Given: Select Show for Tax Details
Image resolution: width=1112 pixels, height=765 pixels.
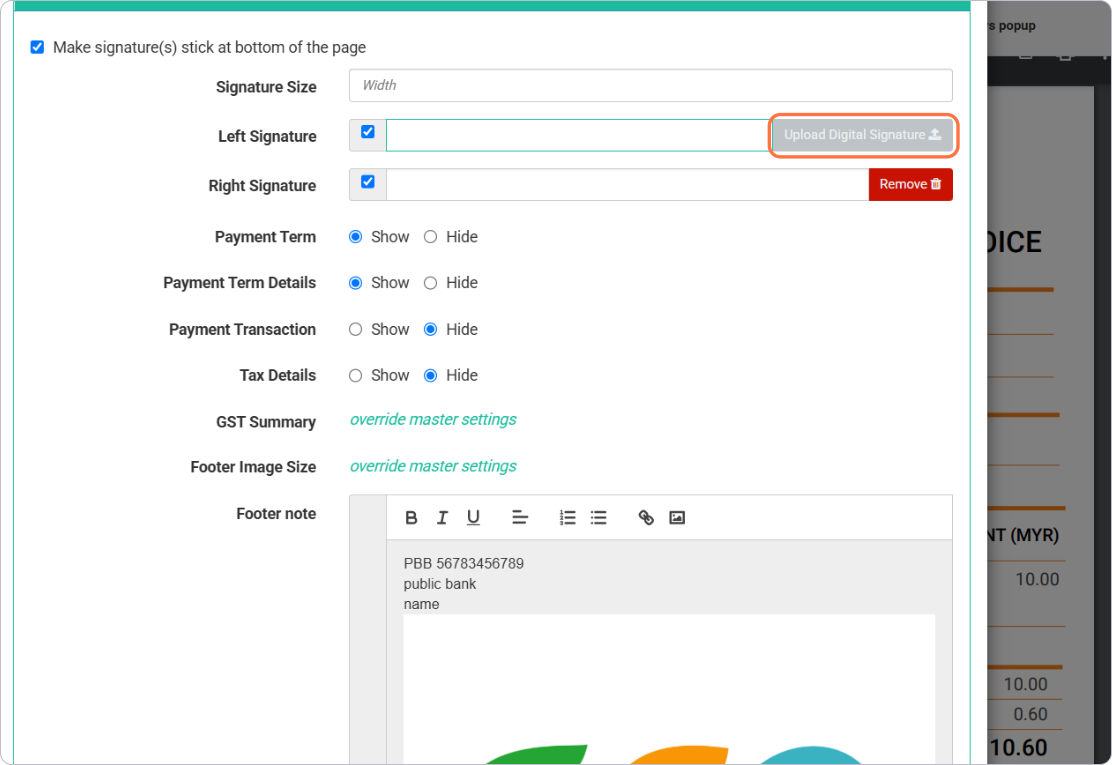Looking at the screenshot, I should coord(355,376).
